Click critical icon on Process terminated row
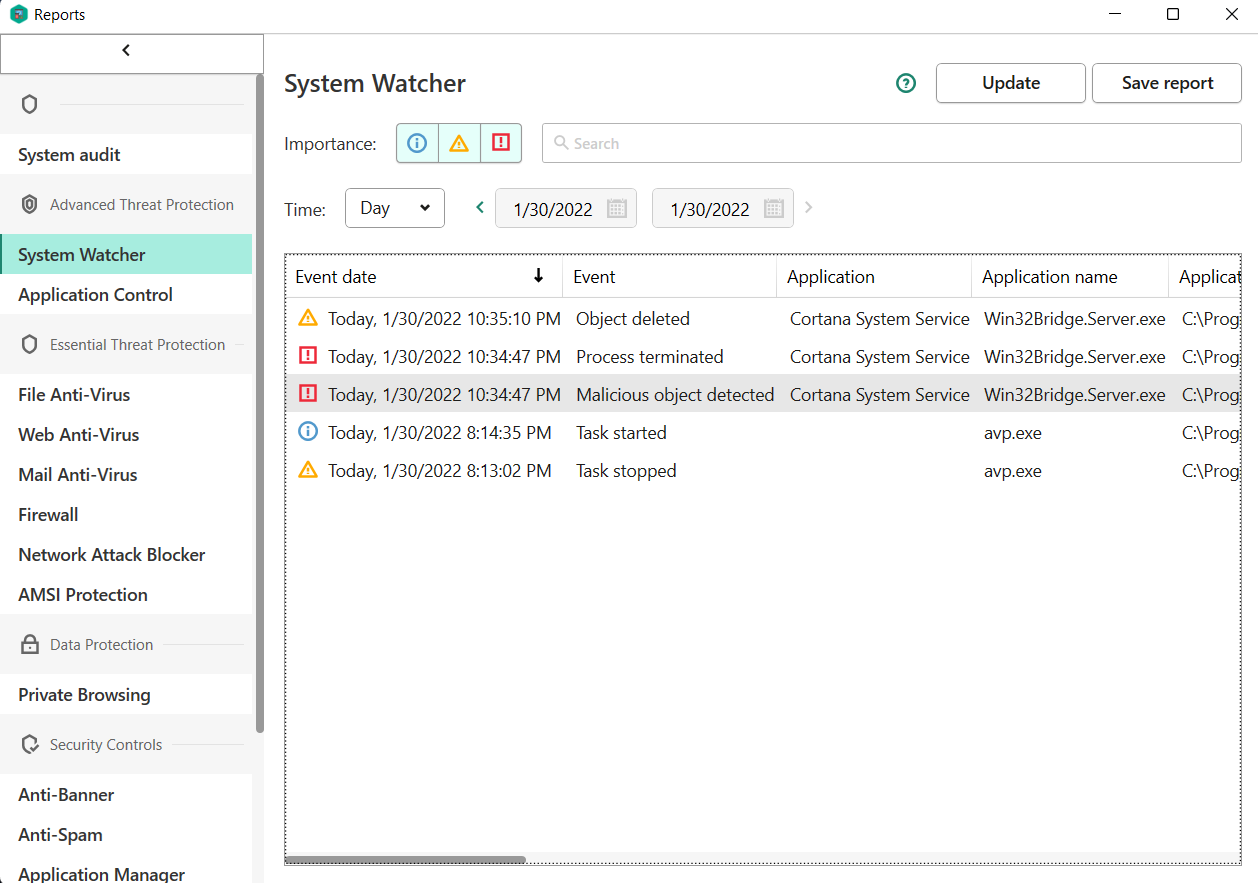Screen dimensions: 1258x883 pos(308,356)
